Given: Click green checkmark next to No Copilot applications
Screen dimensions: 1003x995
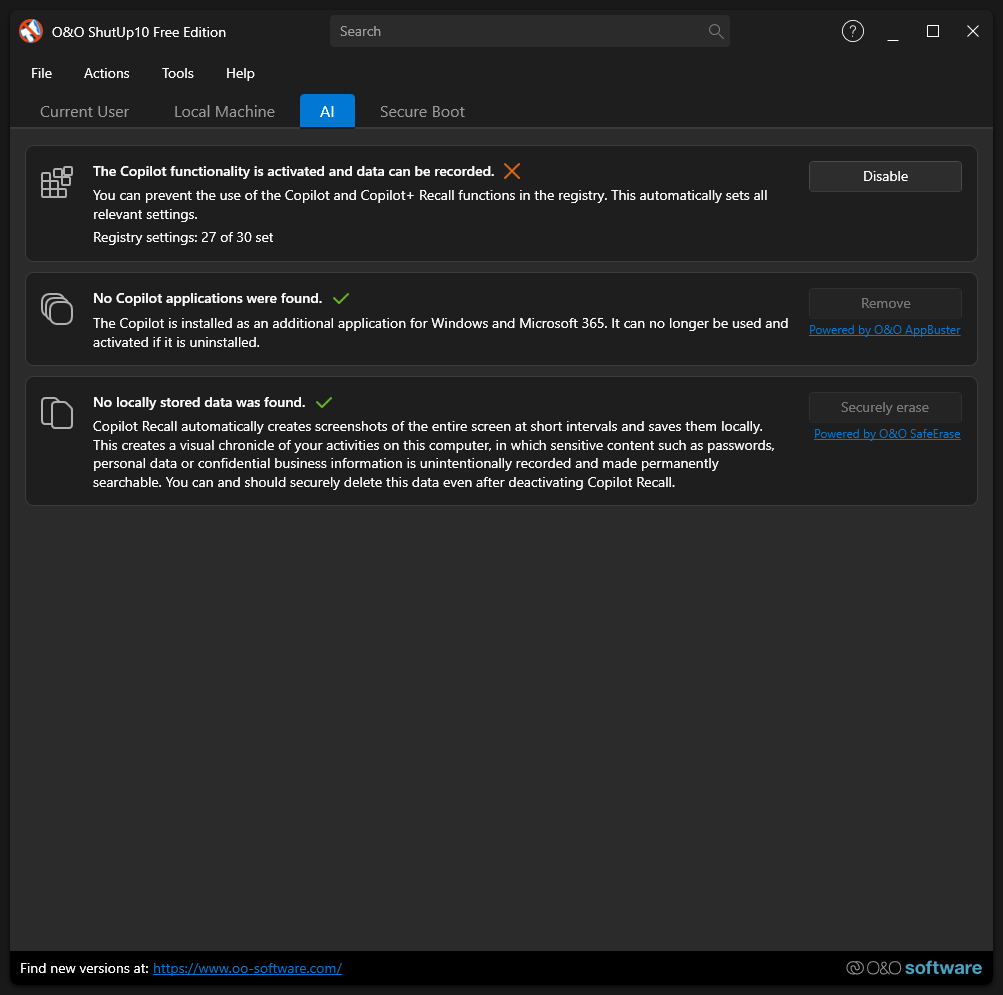Looking at the screenshot, I should click(x=341, y=298).
